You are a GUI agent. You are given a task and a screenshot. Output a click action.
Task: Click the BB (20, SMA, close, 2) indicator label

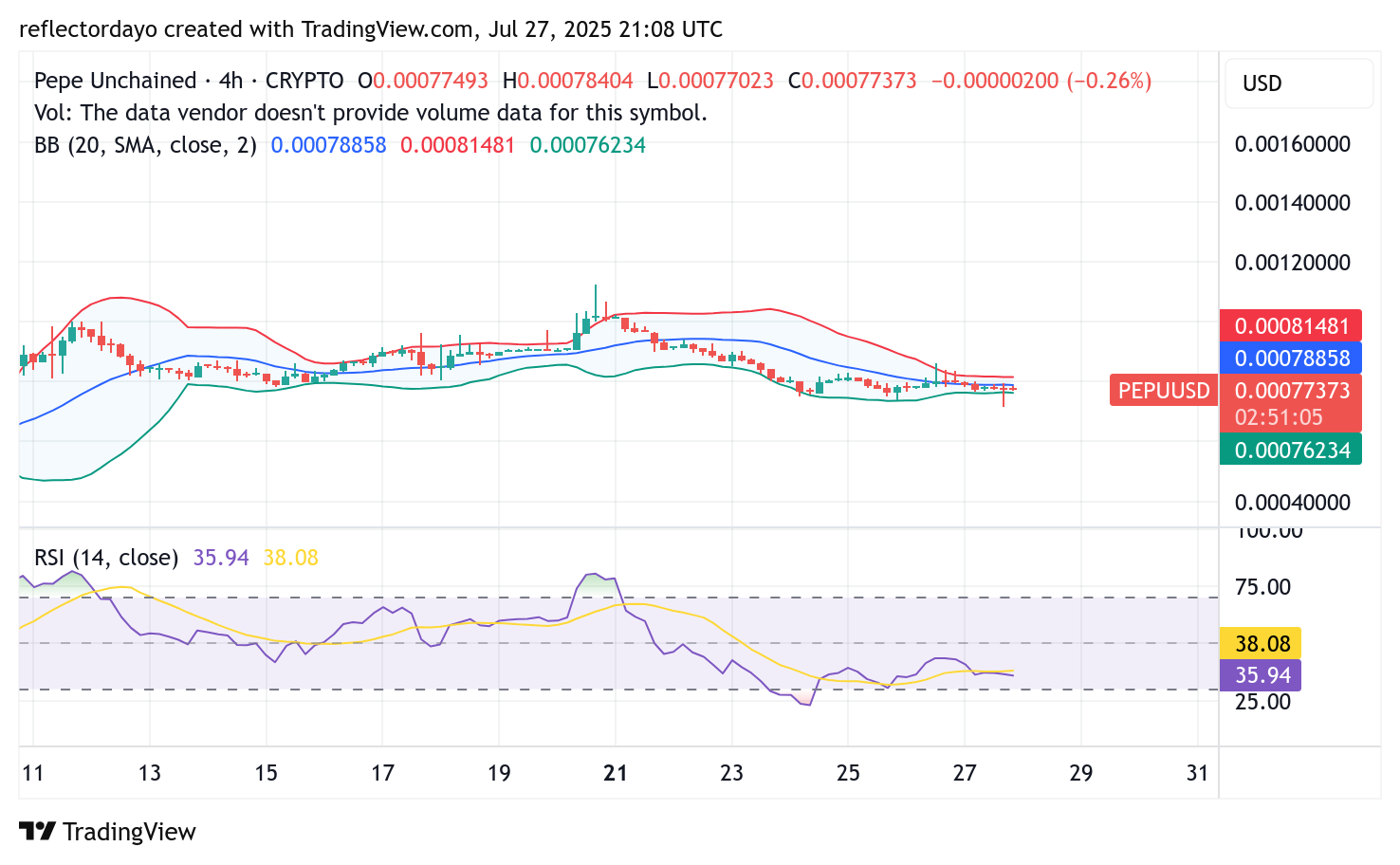point(145,145)
